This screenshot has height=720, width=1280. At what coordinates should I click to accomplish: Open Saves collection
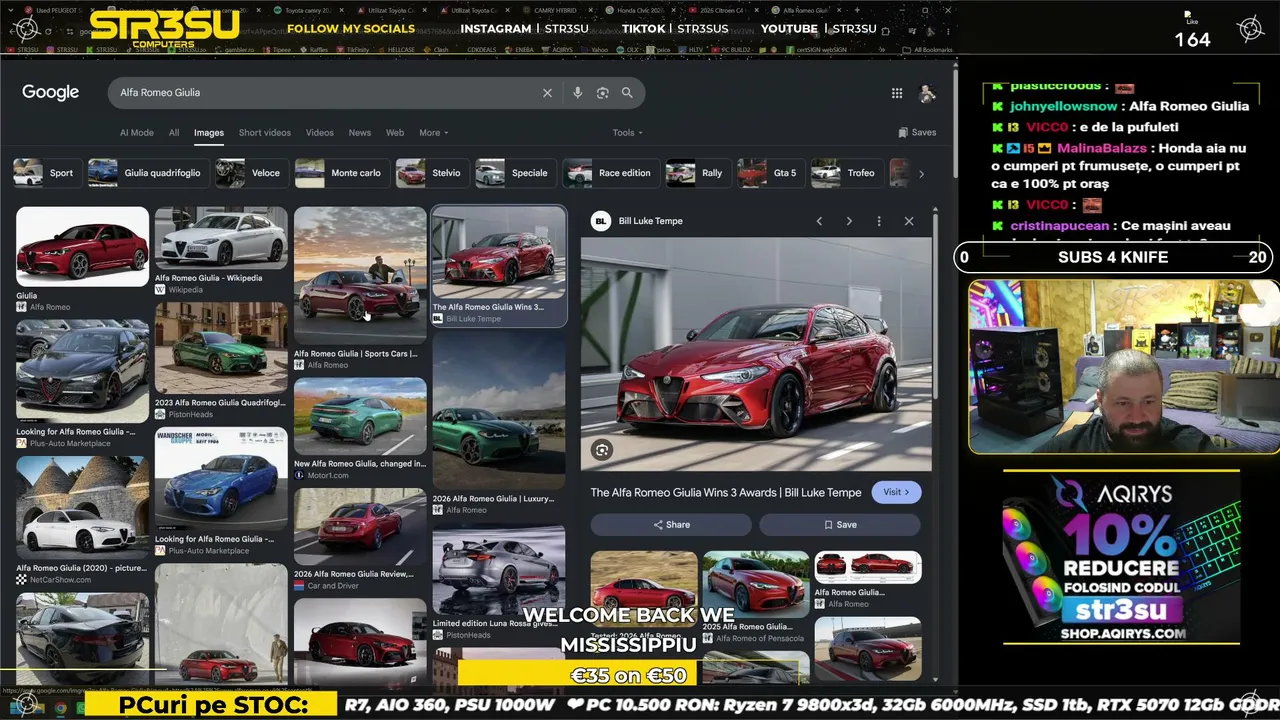pyautogui.click(x=917, y=132)
